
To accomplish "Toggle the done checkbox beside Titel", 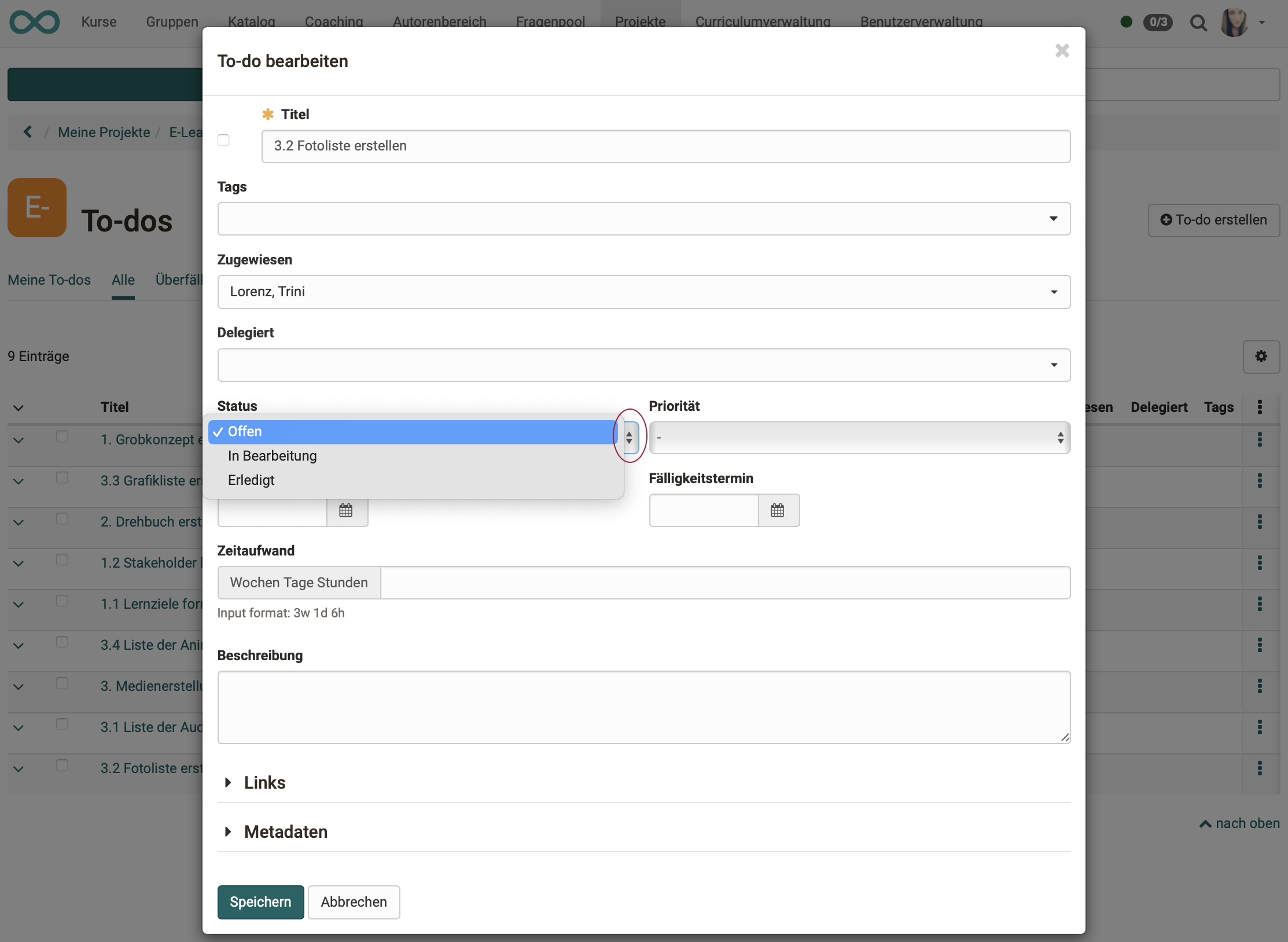I will [223, 141].
